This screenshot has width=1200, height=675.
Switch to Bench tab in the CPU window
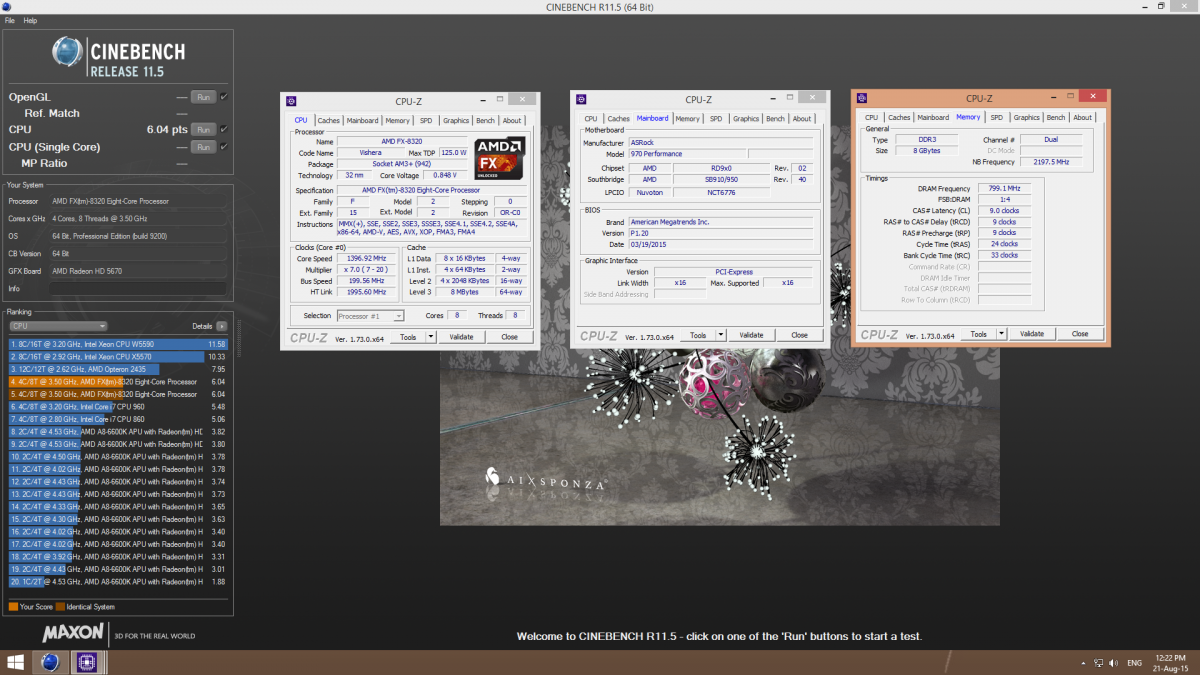pyautogui.click(x=485, y=120)
